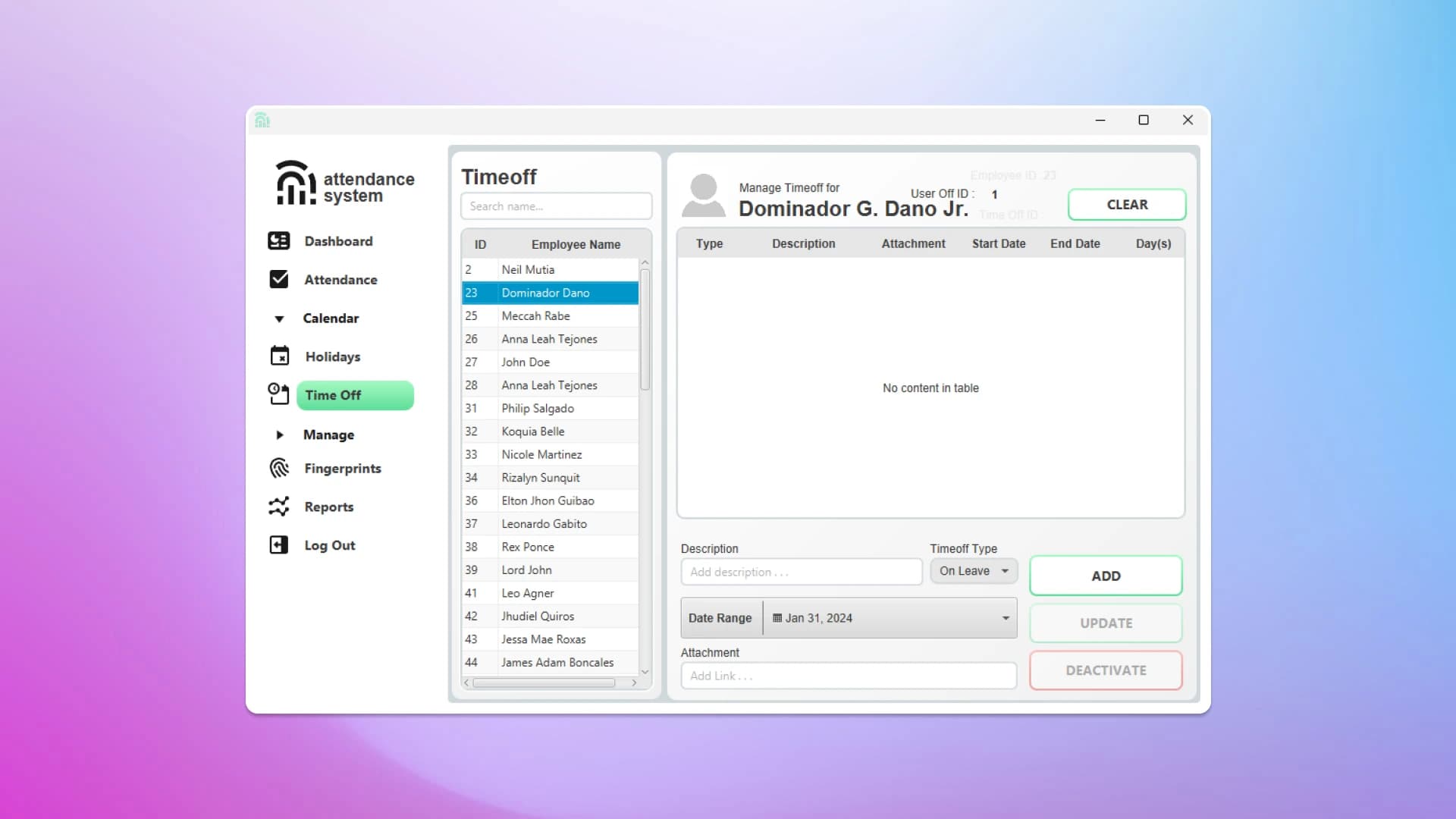The image size is (1456, 819).
Task: Click the Search name field
Action: [556, 206]
